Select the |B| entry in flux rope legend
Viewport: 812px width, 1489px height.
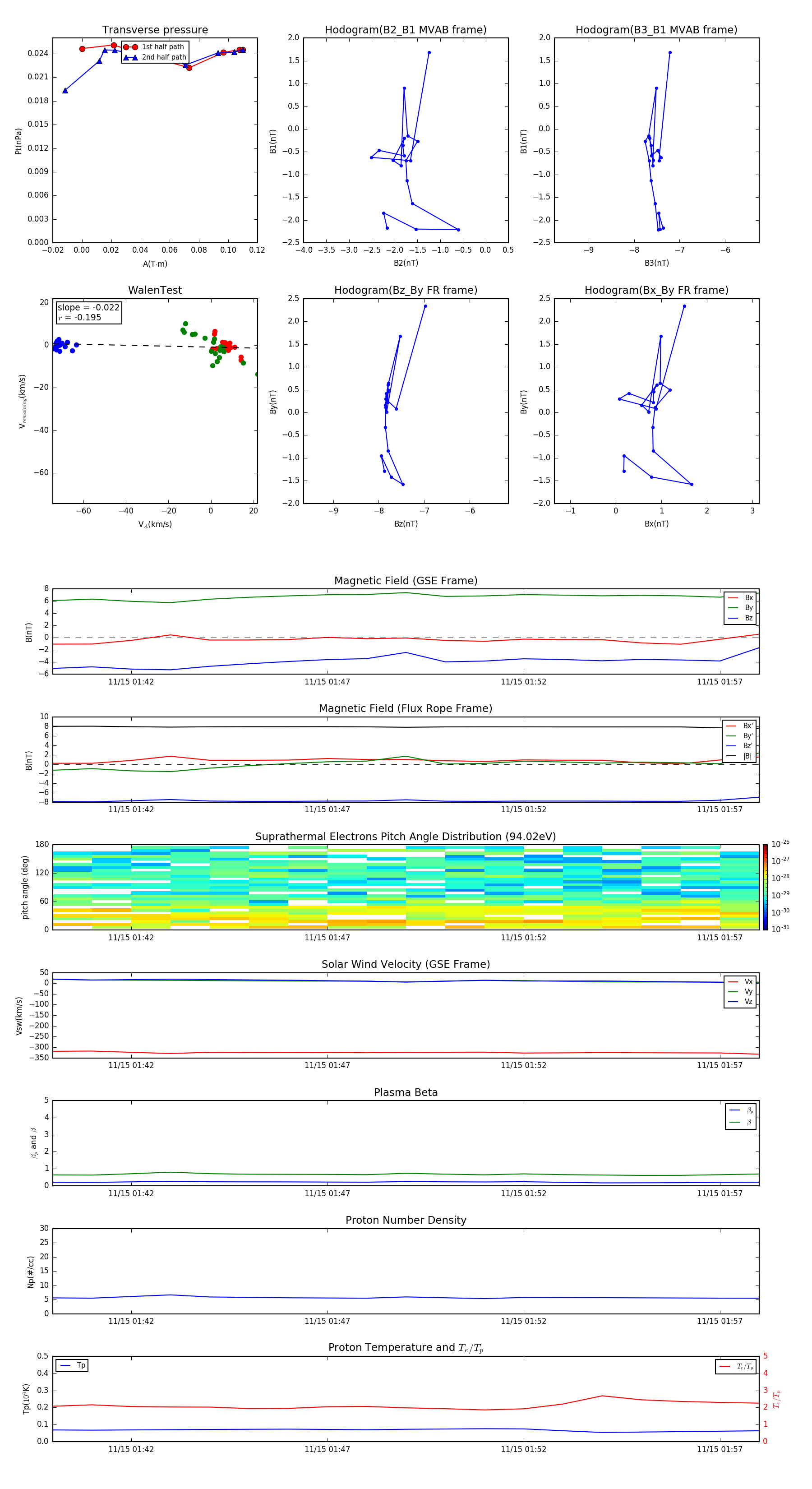(739, 756)
